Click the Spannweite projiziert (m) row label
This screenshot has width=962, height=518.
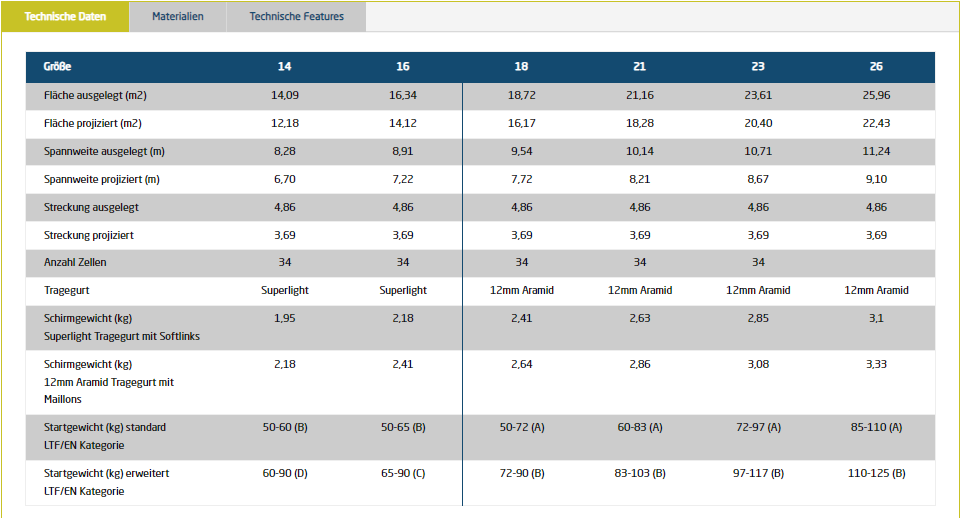coord(102,180)
